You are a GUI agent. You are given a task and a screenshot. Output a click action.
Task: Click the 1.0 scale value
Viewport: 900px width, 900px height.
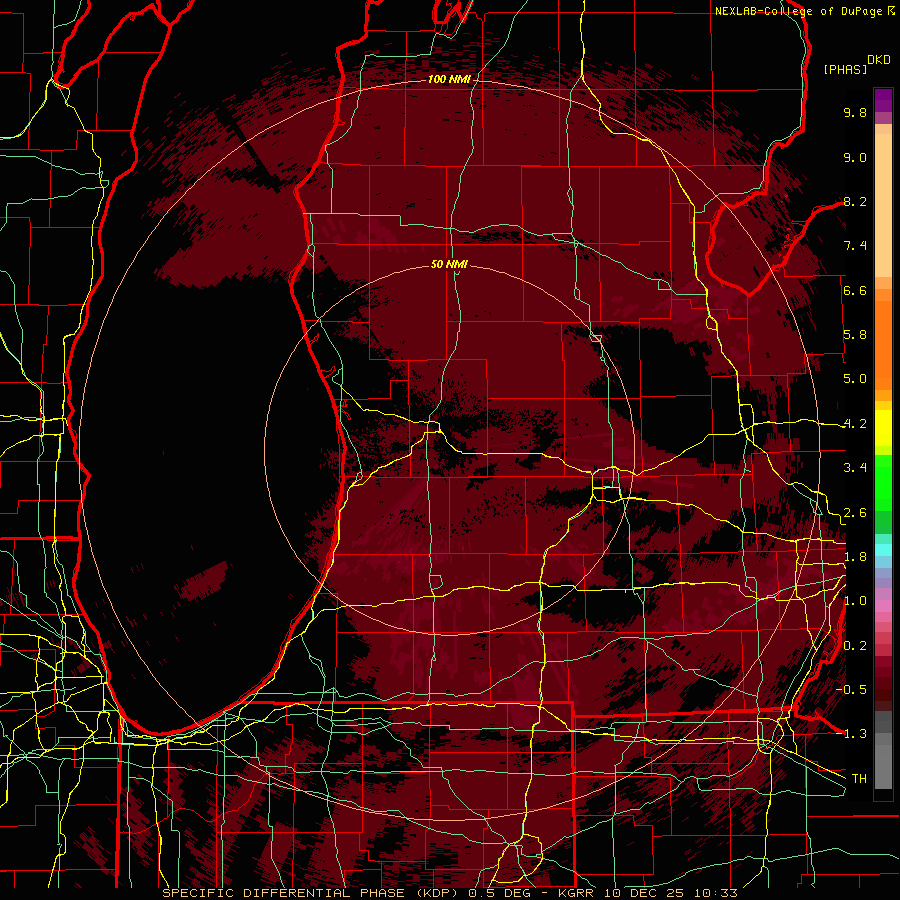coord(855,601)
